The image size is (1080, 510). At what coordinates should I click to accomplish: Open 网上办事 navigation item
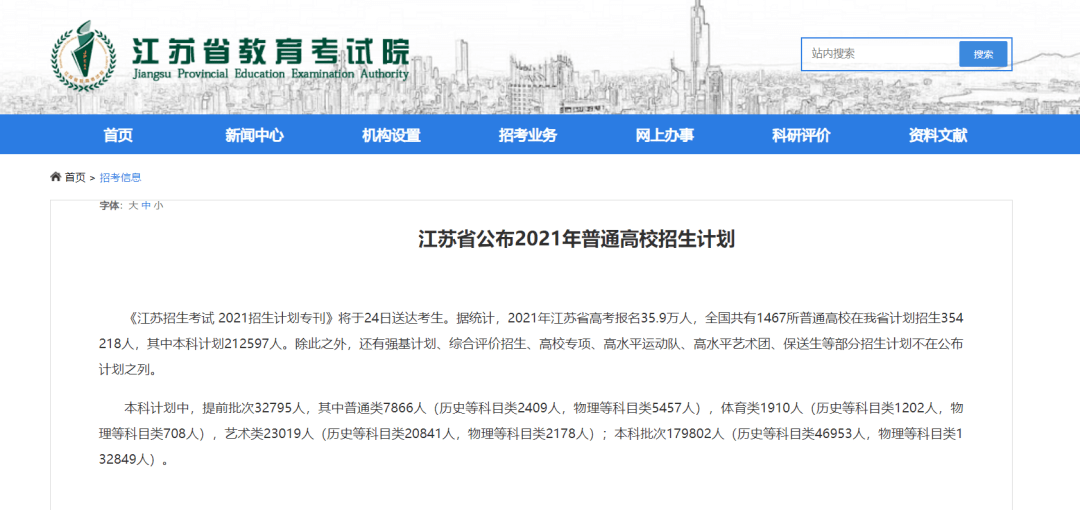pyautogui.click(x=665, y=135)
